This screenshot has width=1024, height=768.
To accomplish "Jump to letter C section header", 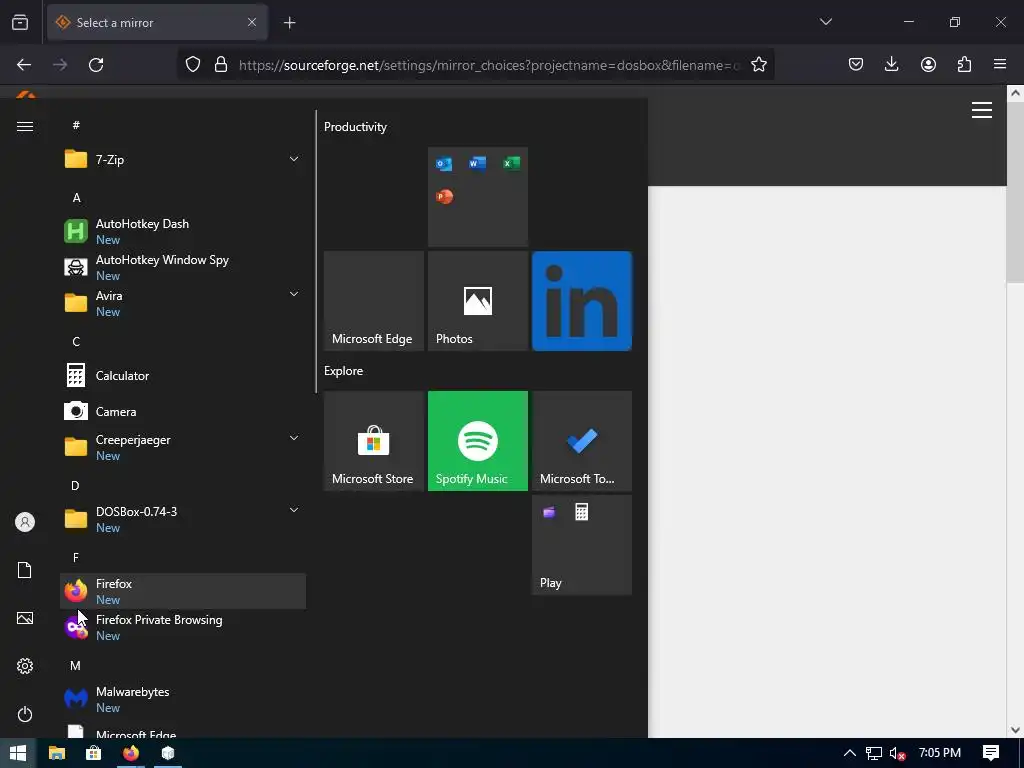I will click(76, 342).
